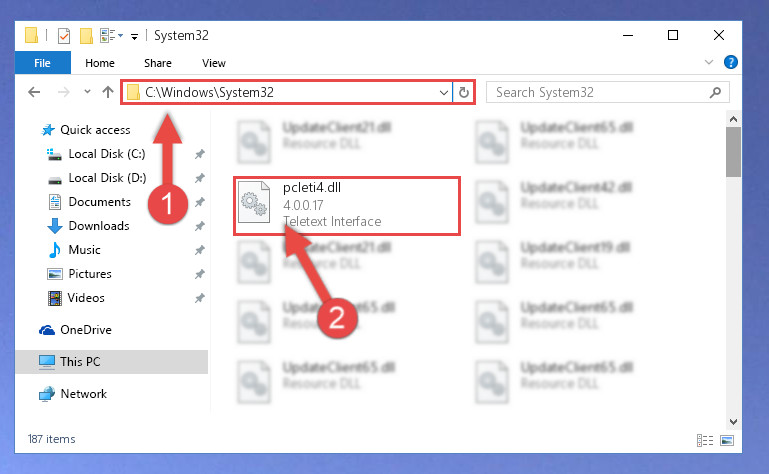This screenshot has height=474, width=769.
Task: Switch to details view icon in status bar
Action: coord(705,440)
